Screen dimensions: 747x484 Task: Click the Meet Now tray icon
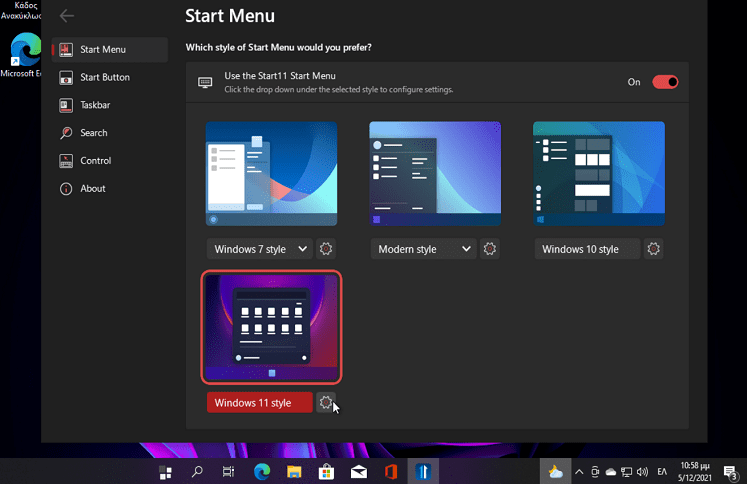point(595,472)
